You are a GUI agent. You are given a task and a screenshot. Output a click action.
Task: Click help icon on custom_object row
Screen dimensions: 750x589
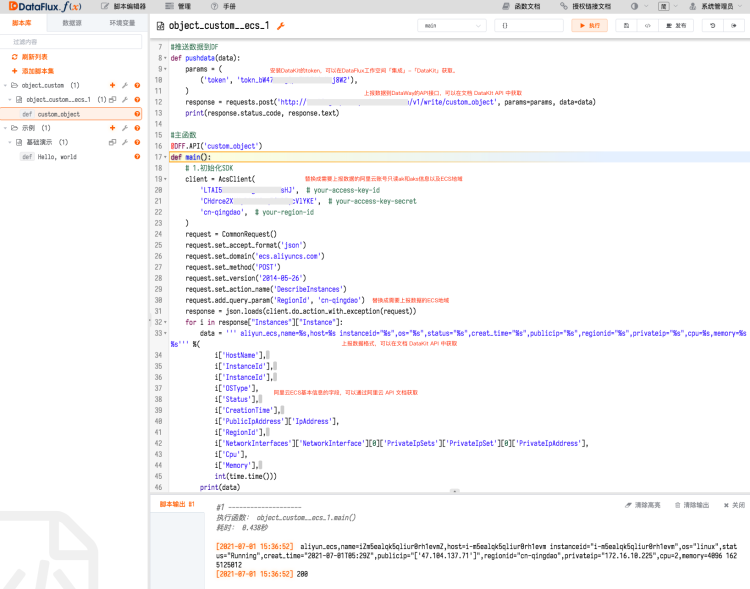[x=137, y=114]
